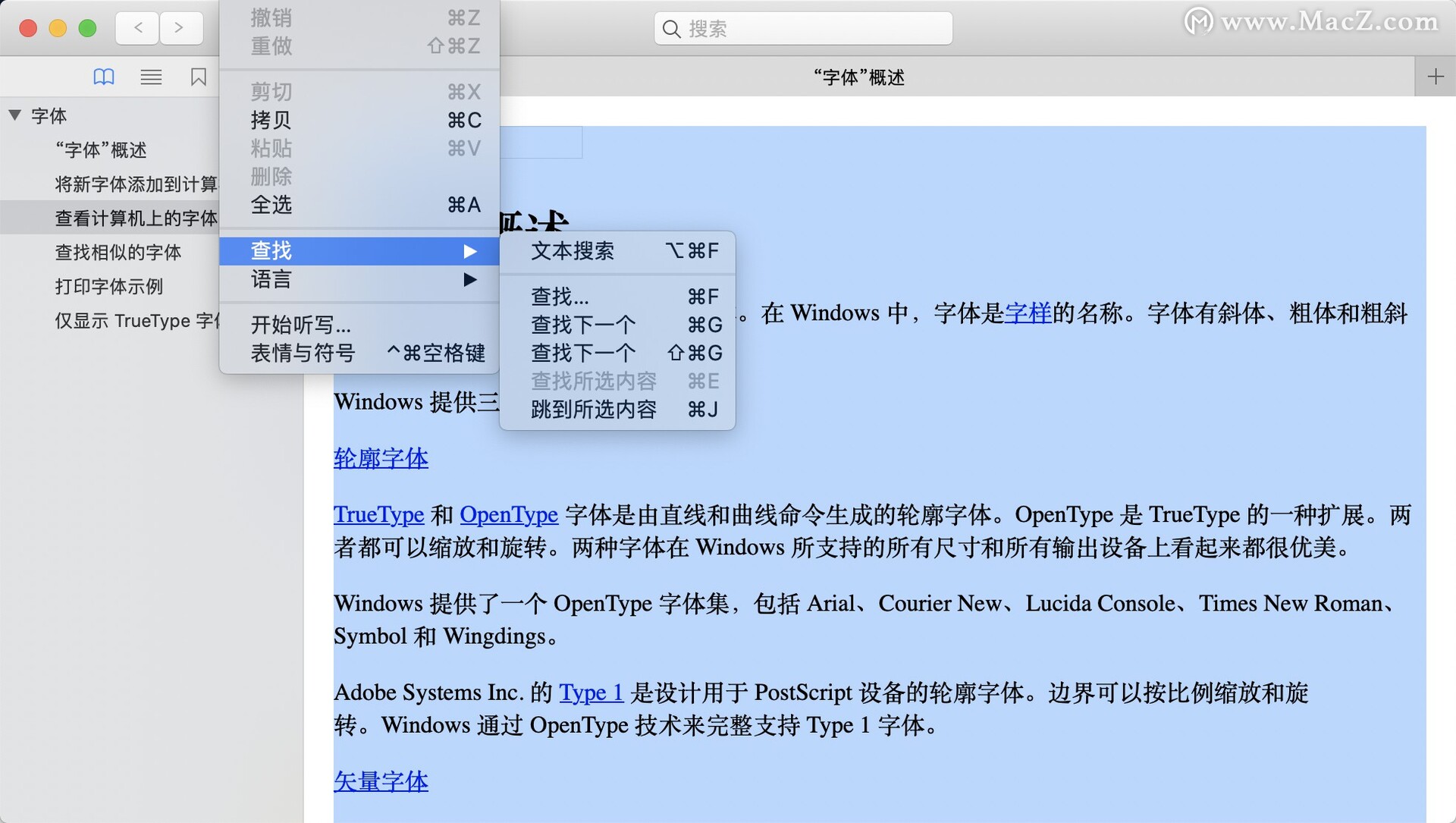Open 查找相似的字体 sidebar topic
1456x823 pixels.
[x=118, y=253]
